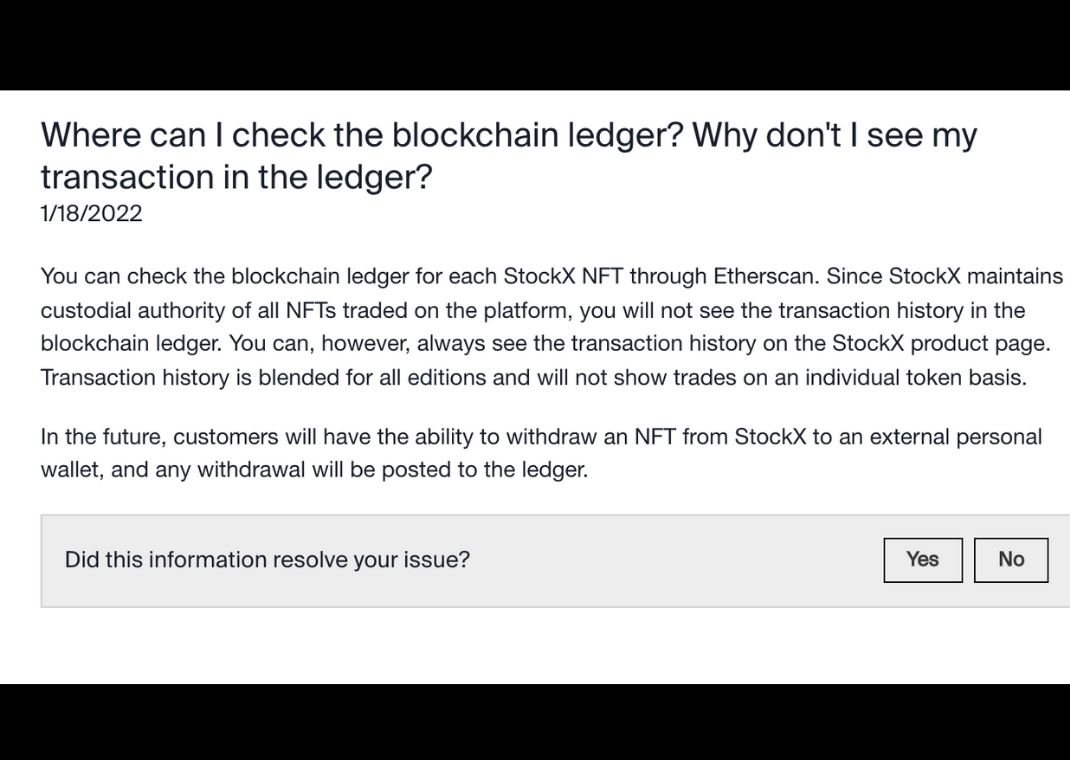Click the paragraph beginning 'In the future'
Viewport: 1070px width, 760px height.
click(541, 453)
